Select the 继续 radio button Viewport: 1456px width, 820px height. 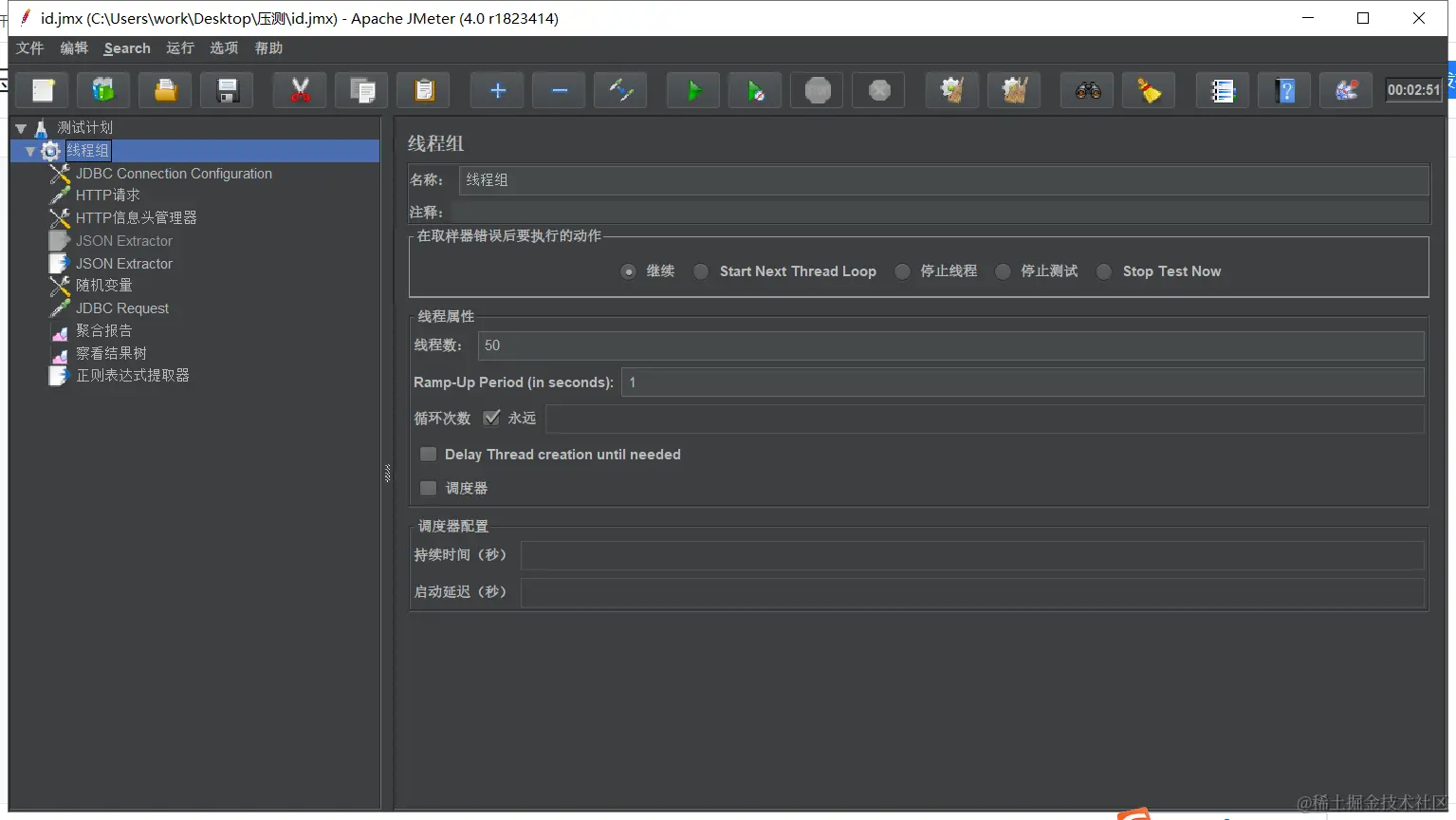click(628, 271)
